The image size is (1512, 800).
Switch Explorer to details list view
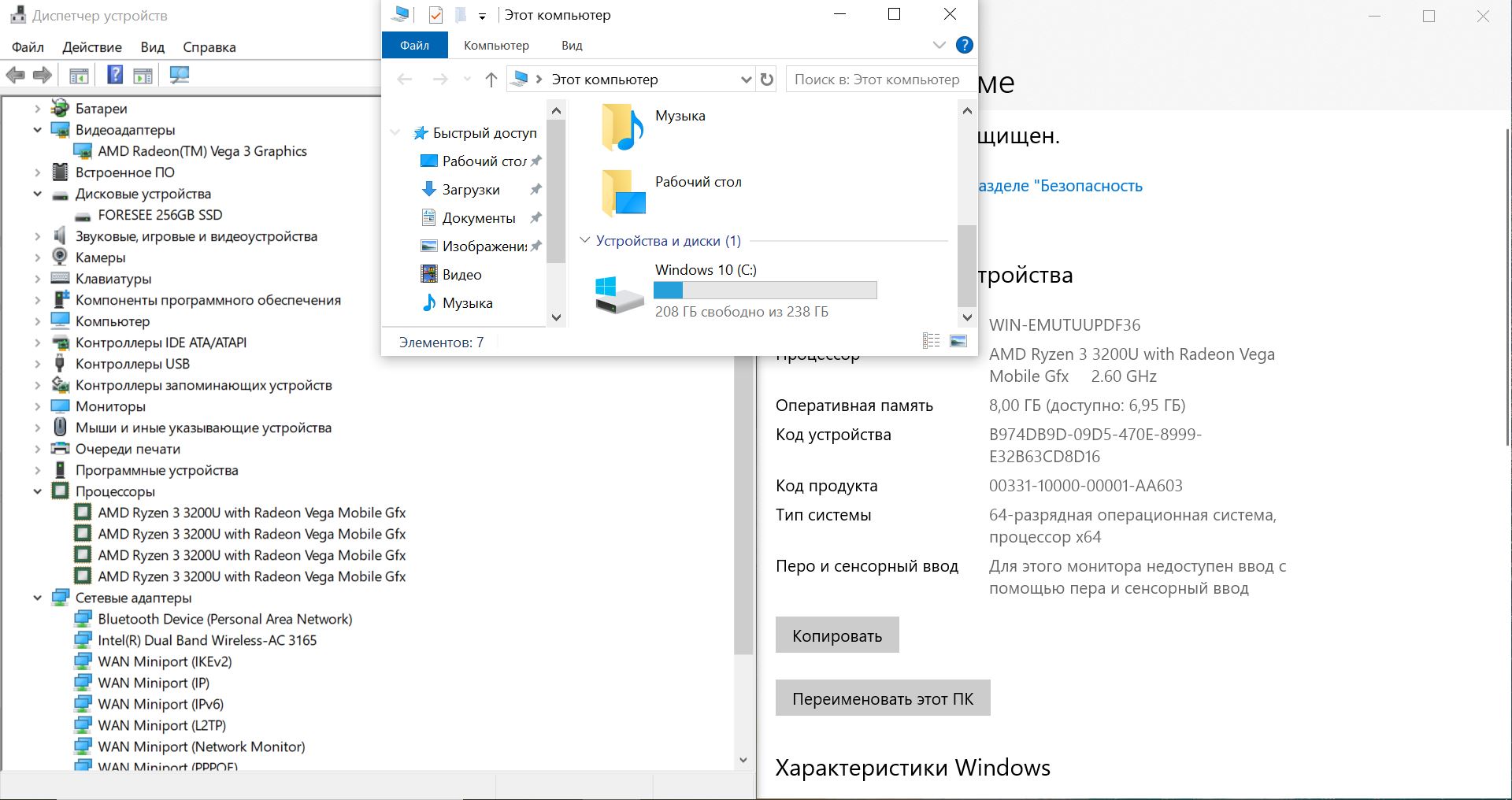tap(931, 341)
